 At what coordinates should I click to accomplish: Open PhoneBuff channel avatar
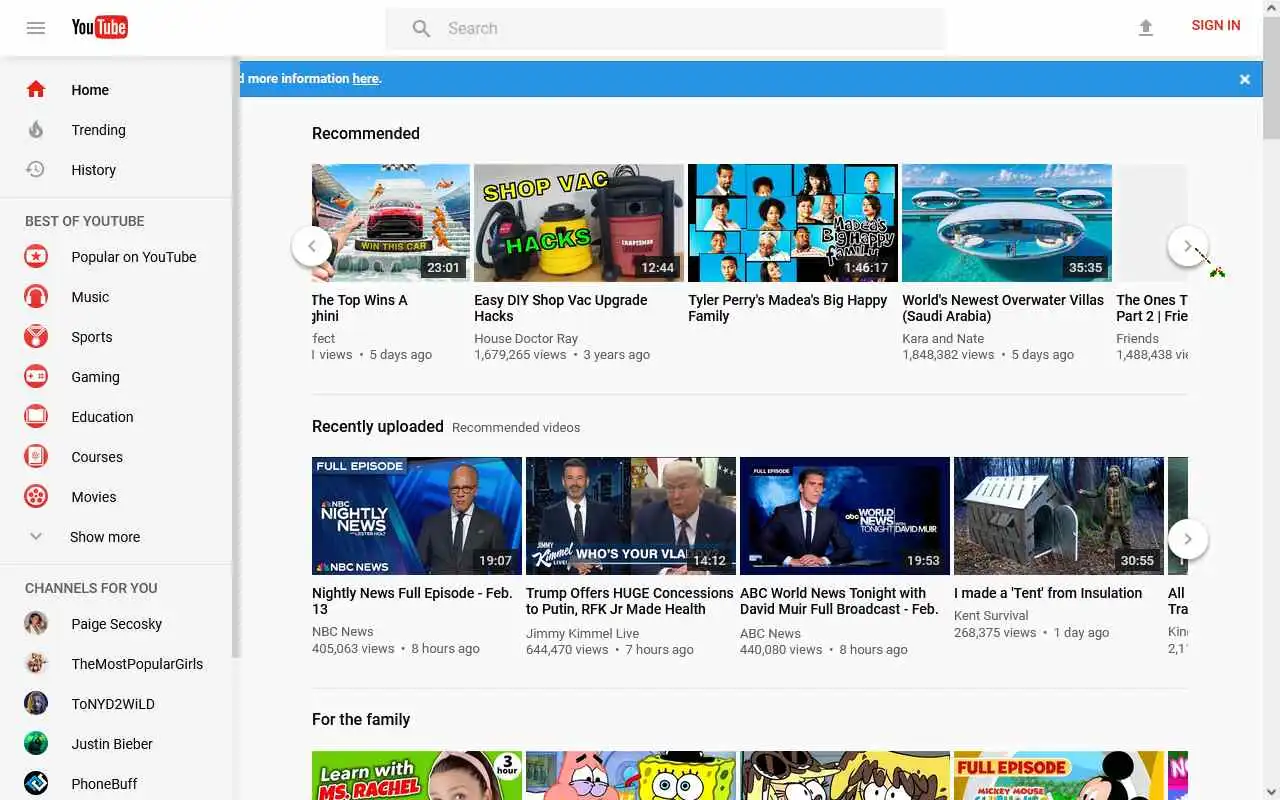[36, 784]
